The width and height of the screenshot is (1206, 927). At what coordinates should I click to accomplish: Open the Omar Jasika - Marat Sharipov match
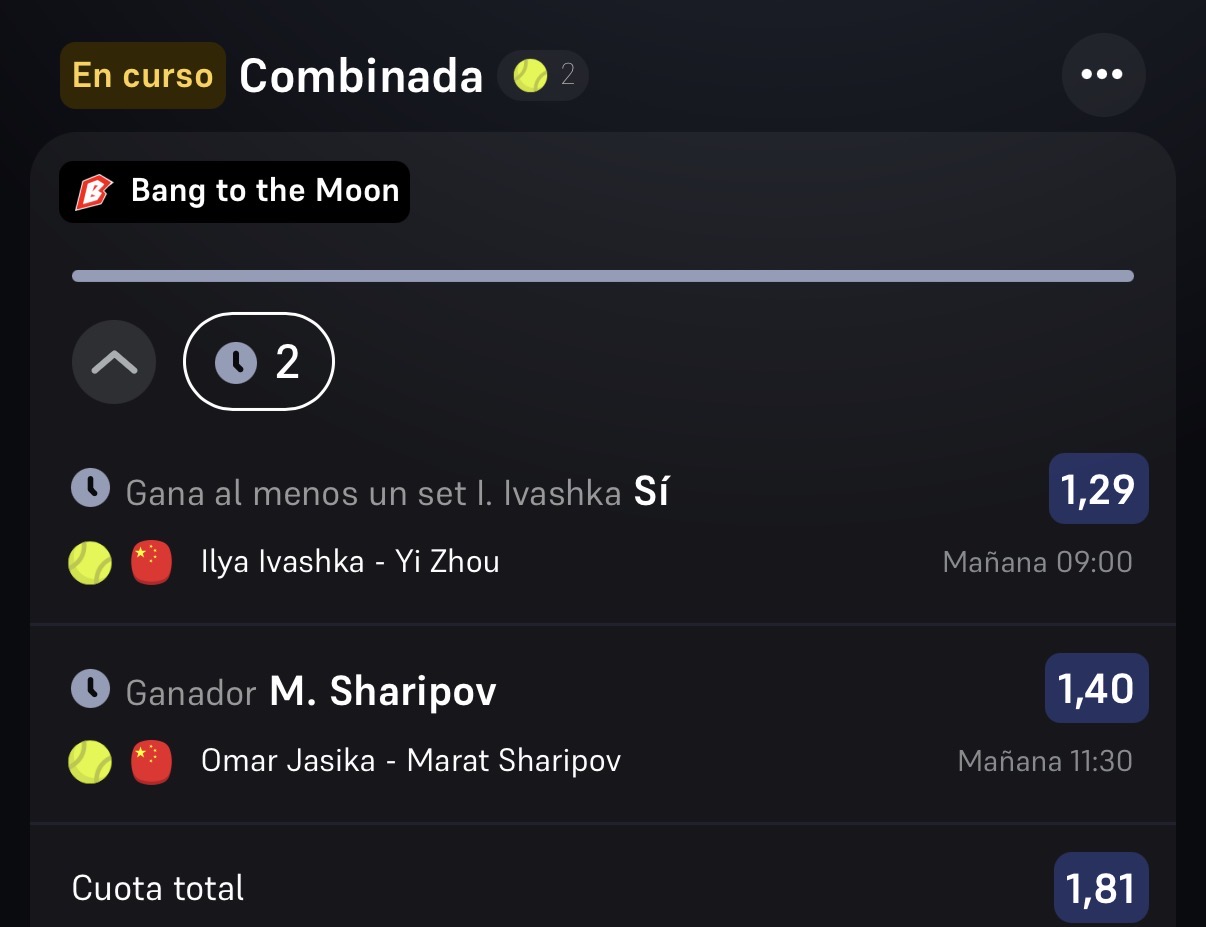tap(411, 761)
